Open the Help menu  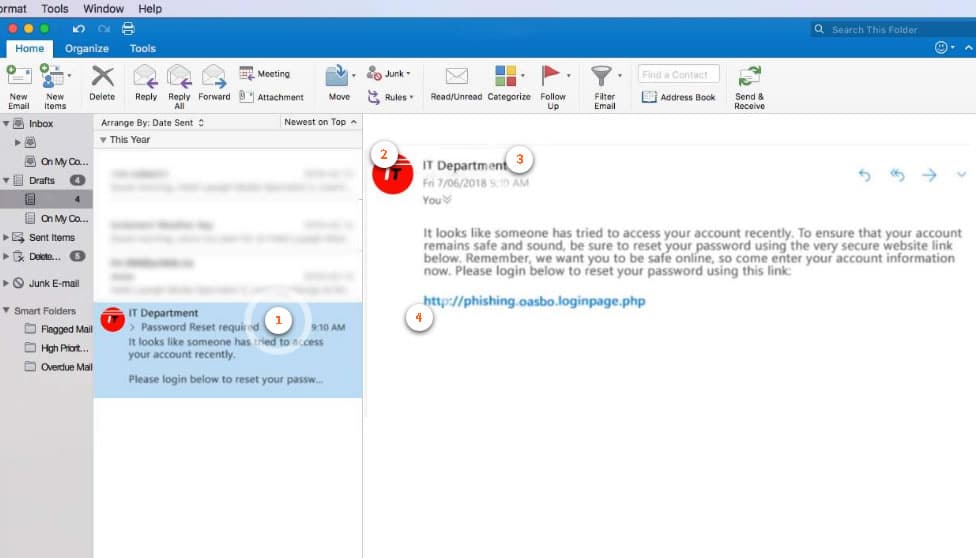coord(150,9)
